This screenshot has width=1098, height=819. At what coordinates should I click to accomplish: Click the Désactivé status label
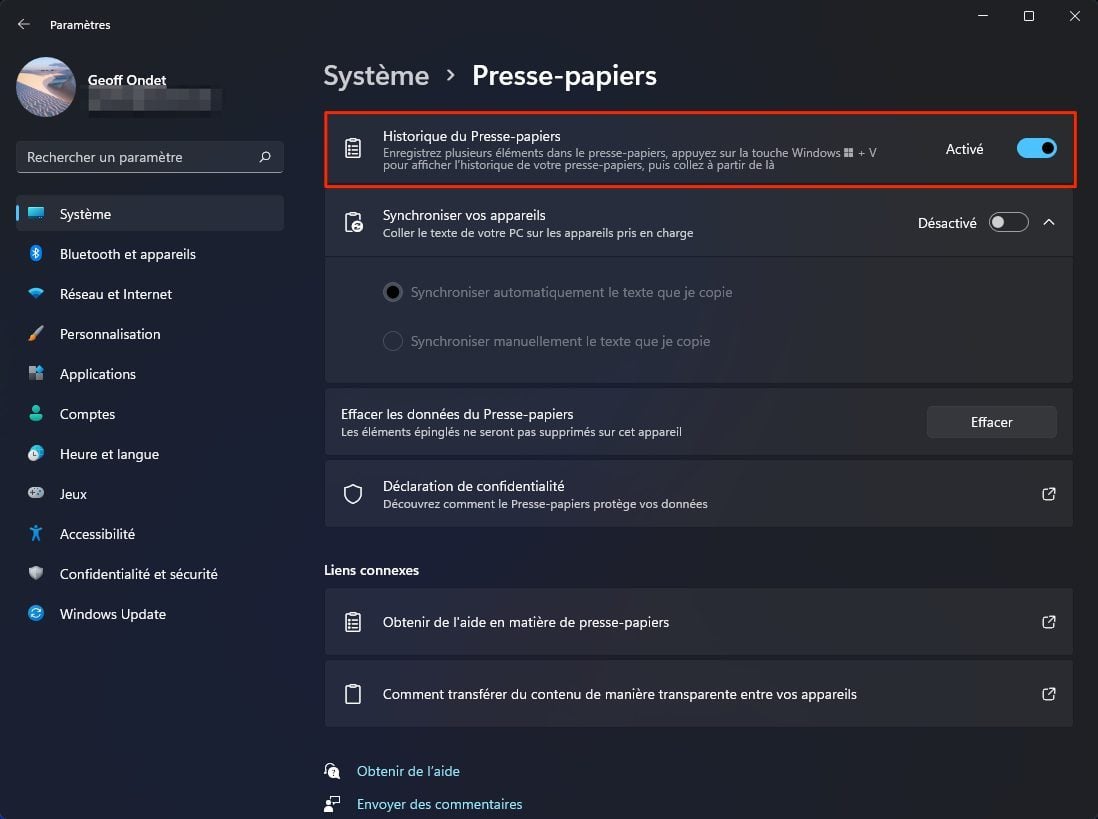pyautogui.click(x=947, y=223)
